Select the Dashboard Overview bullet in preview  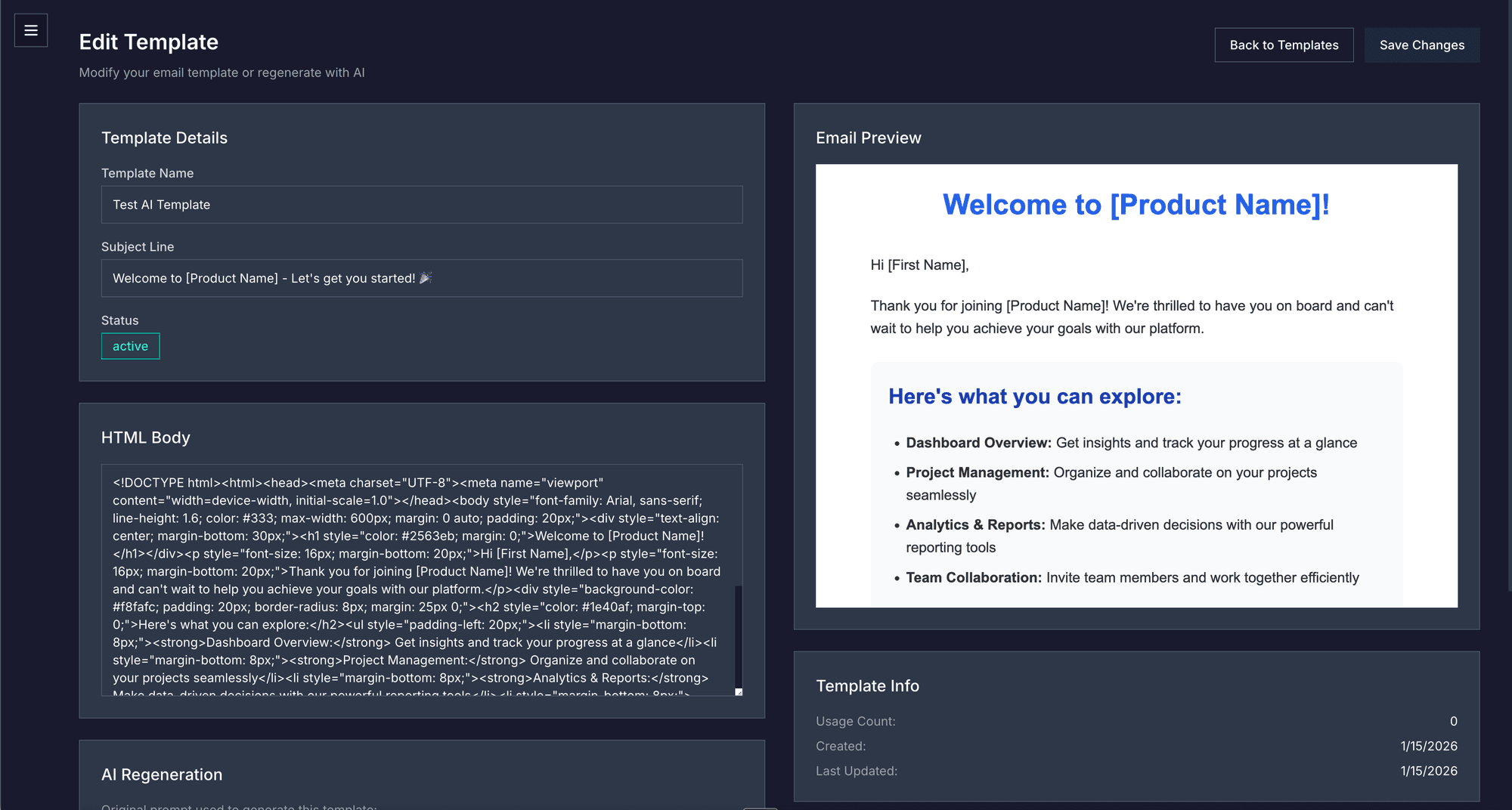pyautogui.click(x=1129, y=443)
